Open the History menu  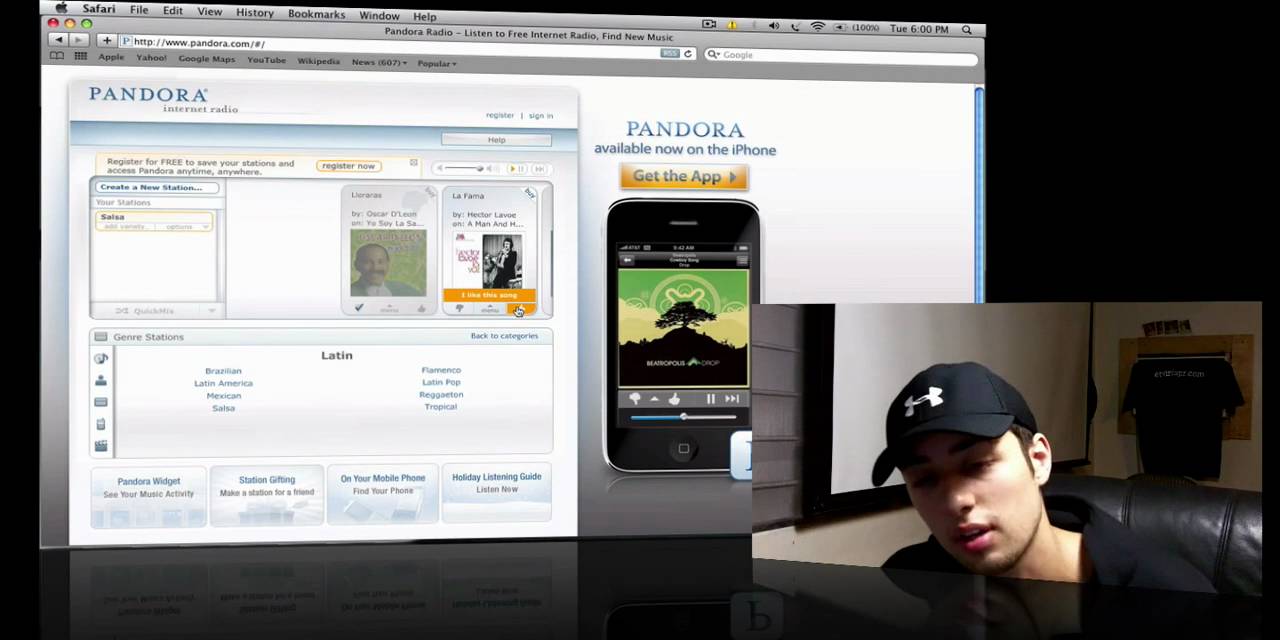[x=255, y=13]
